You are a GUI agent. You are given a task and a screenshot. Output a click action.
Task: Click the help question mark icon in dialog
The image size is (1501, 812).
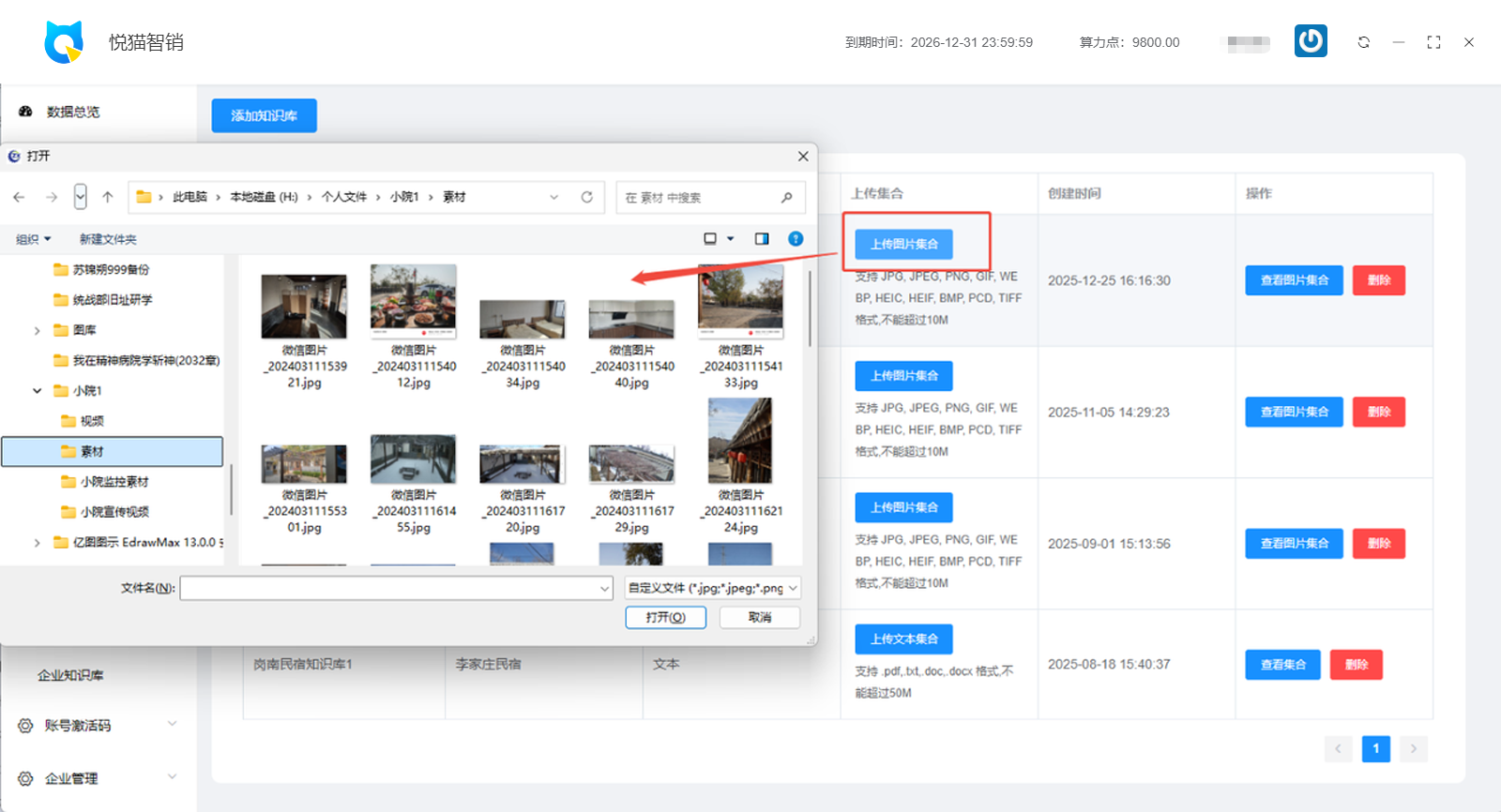(796, 239)
